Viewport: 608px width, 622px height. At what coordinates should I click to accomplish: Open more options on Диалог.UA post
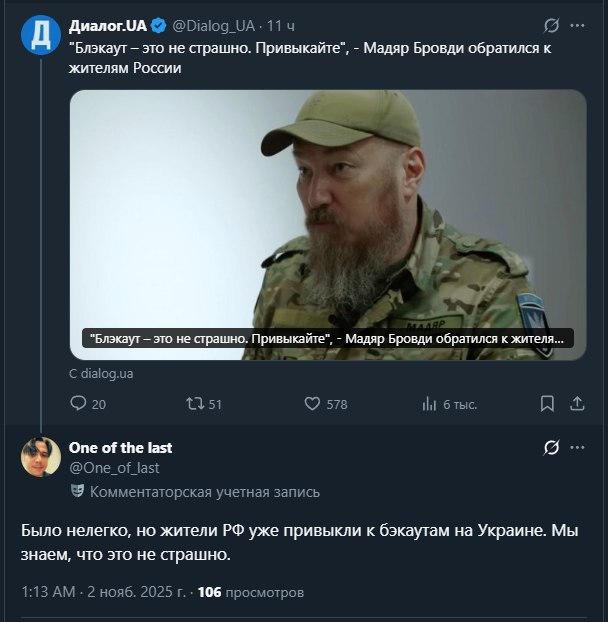click(578, 24)
